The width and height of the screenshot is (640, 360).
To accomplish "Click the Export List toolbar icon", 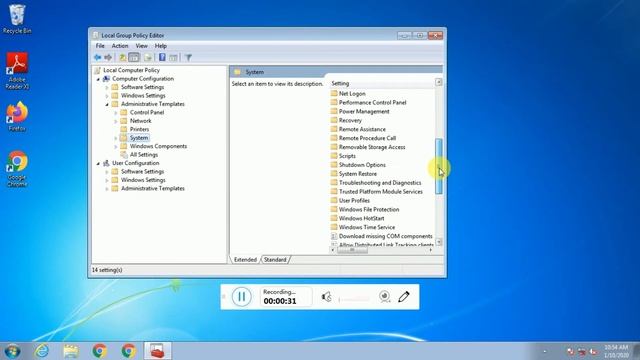I will click(x=148, y=58).
